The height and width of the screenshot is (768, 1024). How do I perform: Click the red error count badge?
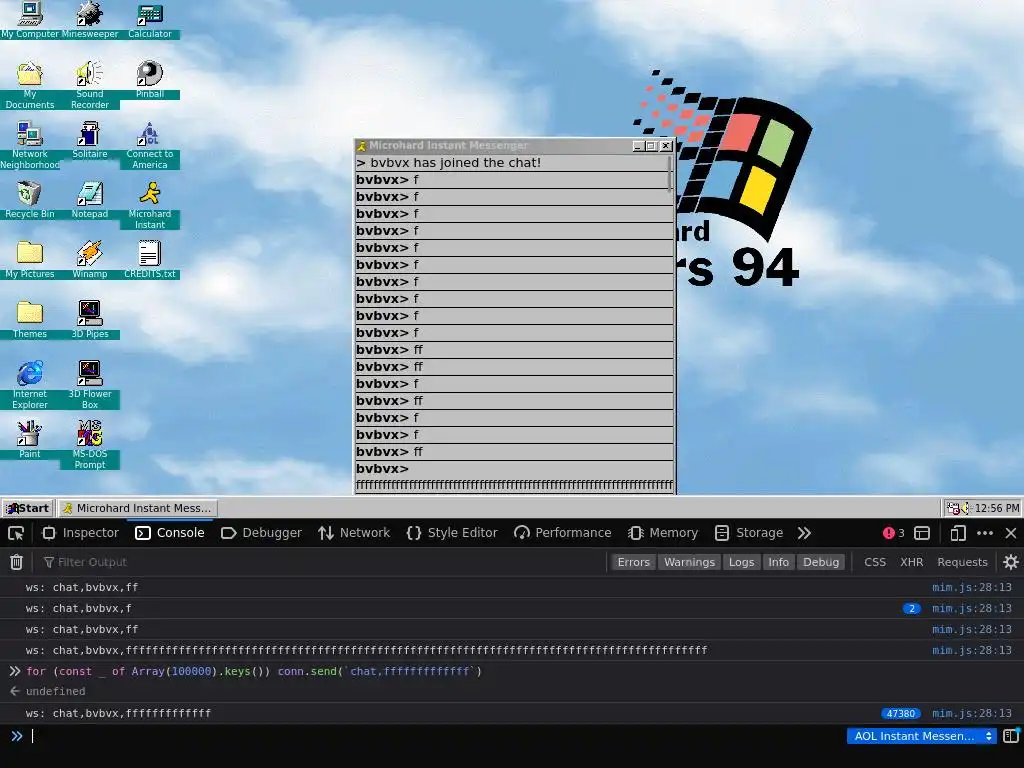pyautogui.click(x=893, y=533)
